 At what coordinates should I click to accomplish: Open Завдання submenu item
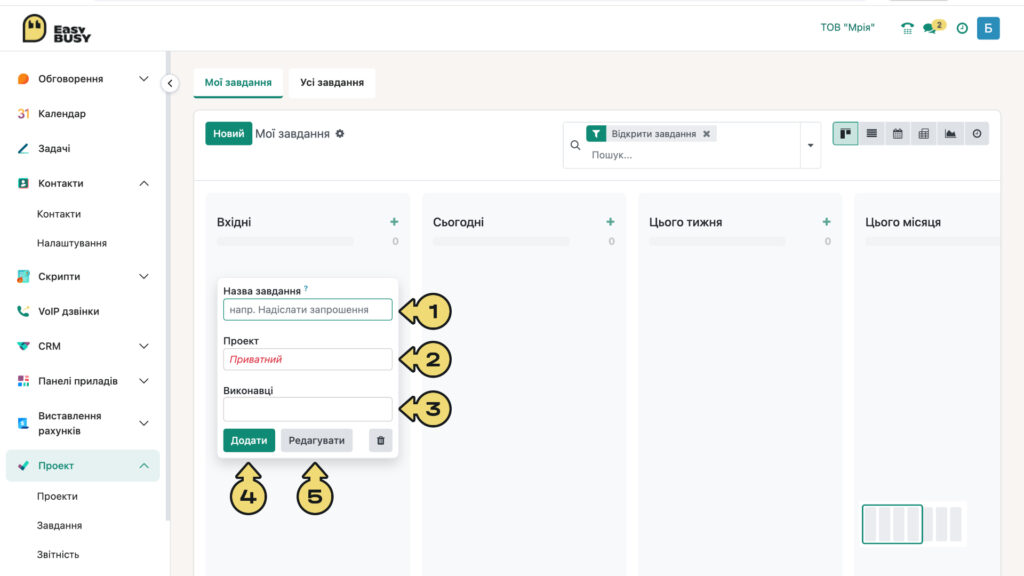[59, 525]
